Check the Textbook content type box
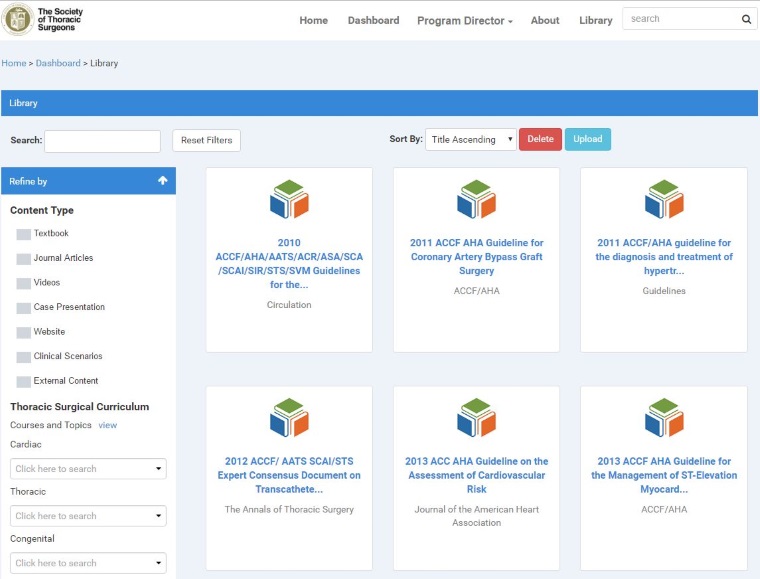 (24, 234)
